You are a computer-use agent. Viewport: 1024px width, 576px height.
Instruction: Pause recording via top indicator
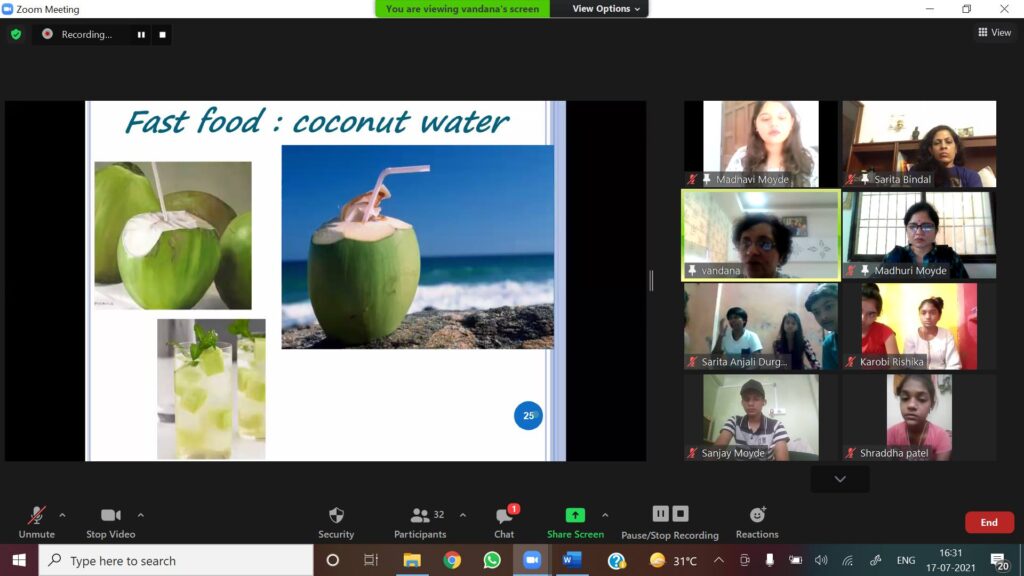[x=141, y=35]
